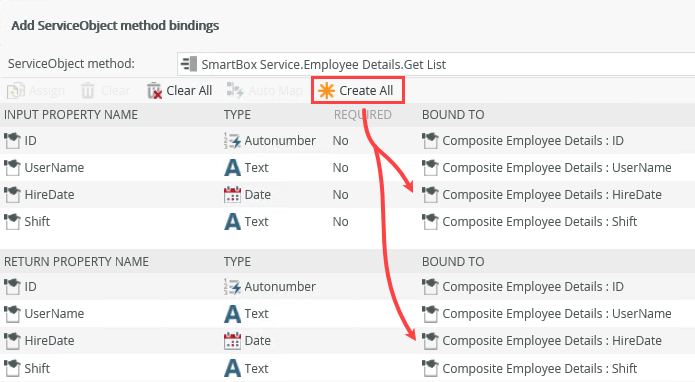Select input binding Composite Employee Details : Shift
Image resolution: width=695 pixels, height=382 pixels.
[539, 222]
